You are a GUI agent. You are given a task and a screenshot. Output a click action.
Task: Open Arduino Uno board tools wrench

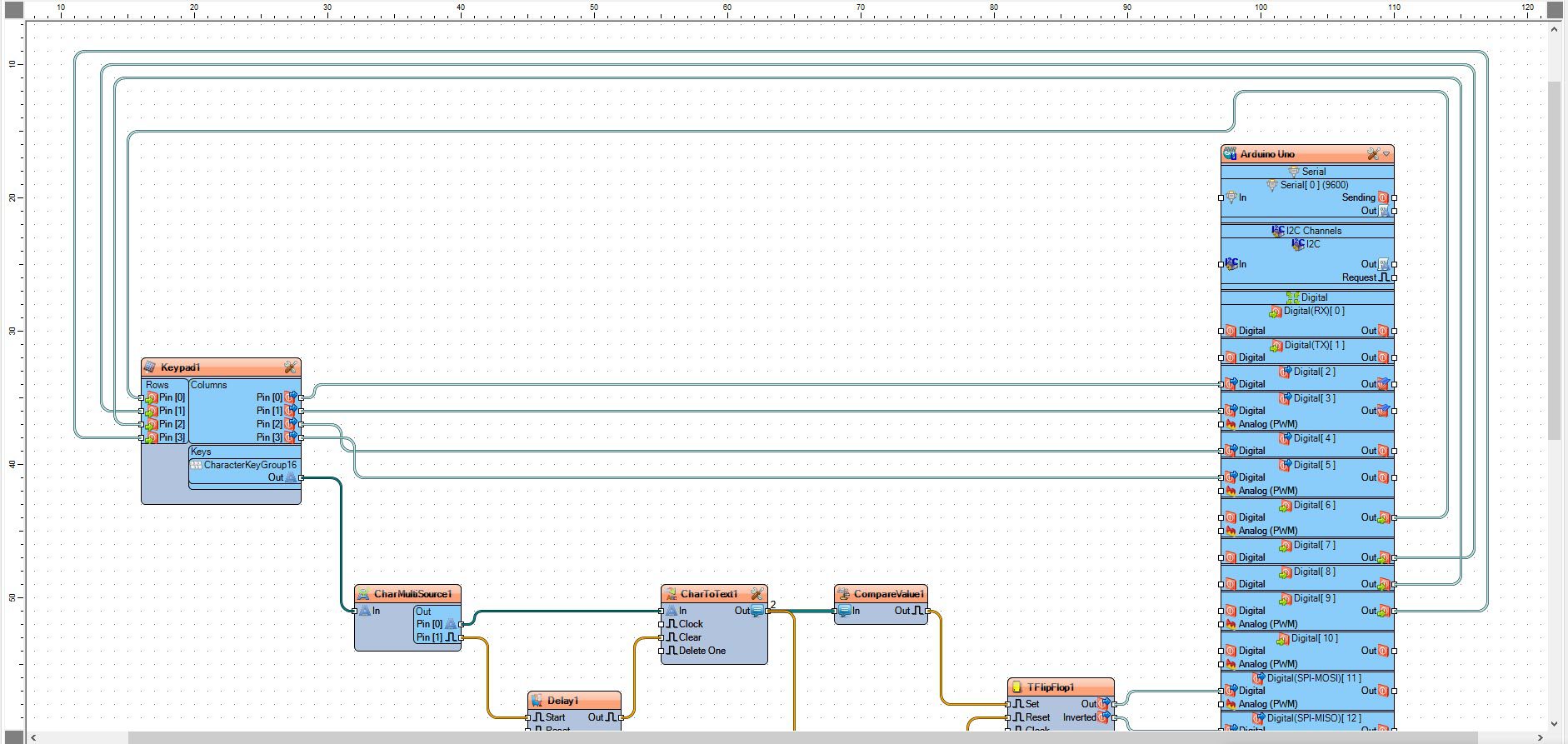point(1373,154)
